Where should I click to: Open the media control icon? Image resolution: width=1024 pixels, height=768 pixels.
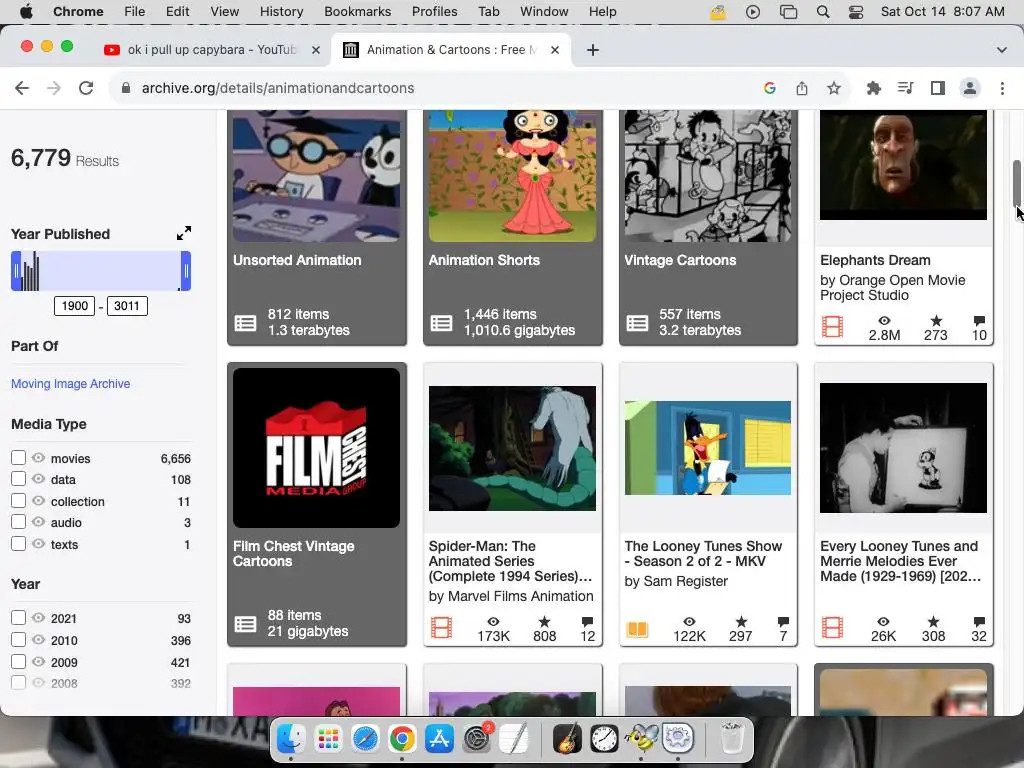click(906, 88)
